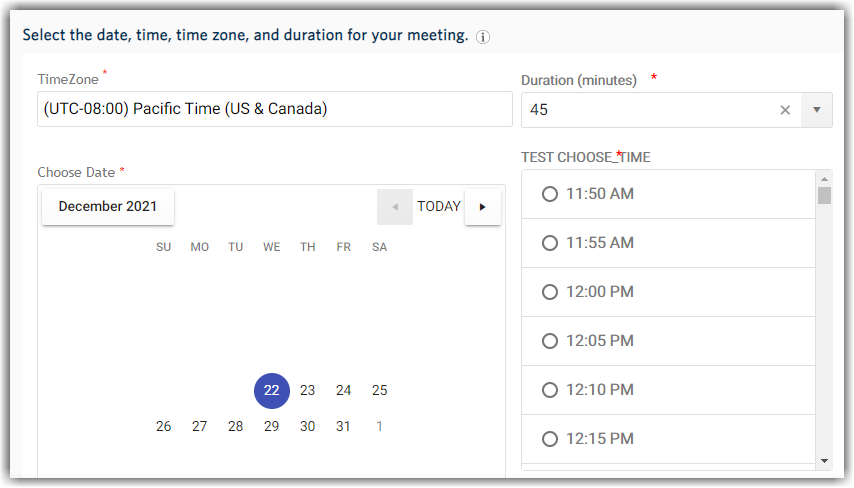Pick the 12:15 PM time slot
854x488 pixels.
(549, 439)
